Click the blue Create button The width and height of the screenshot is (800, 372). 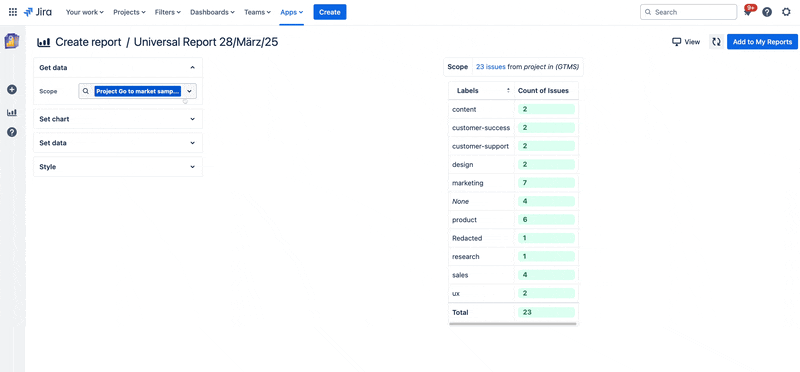tap(330, 12)
